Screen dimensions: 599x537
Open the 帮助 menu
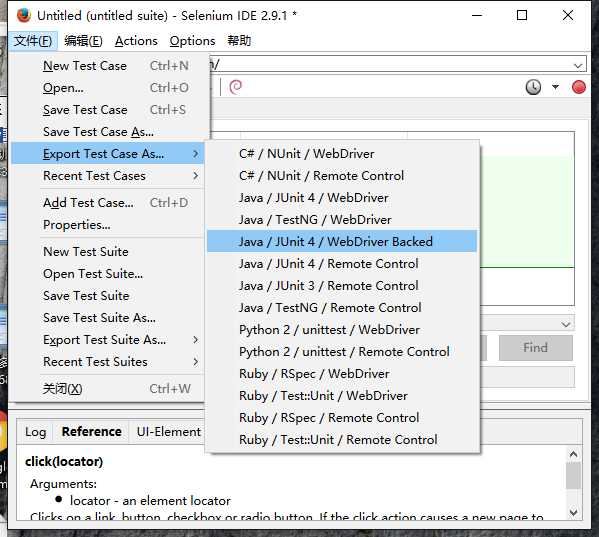[239, 40]
